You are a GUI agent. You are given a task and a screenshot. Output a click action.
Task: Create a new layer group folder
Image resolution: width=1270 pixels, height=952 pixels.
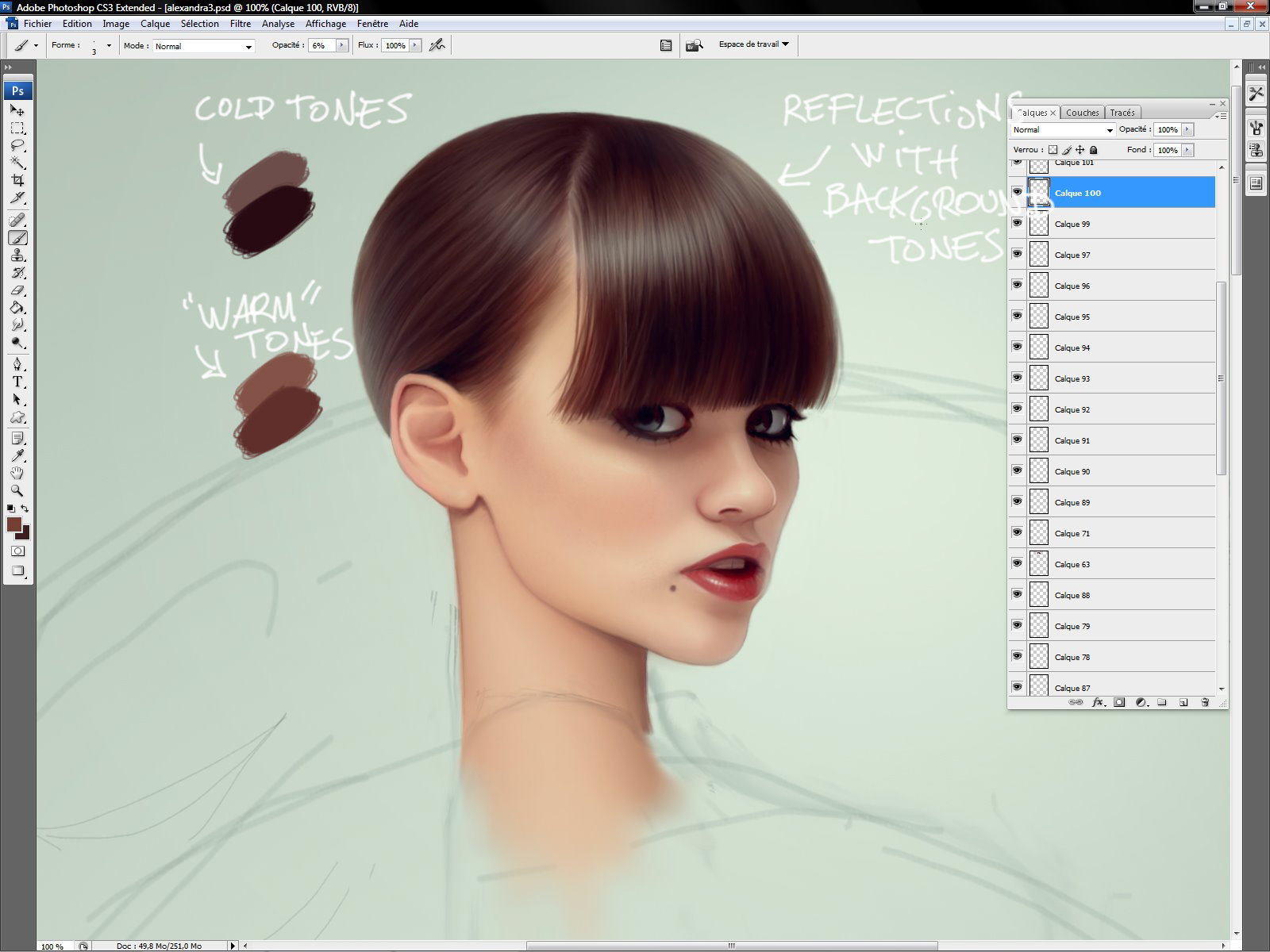tap(1162, 702)
